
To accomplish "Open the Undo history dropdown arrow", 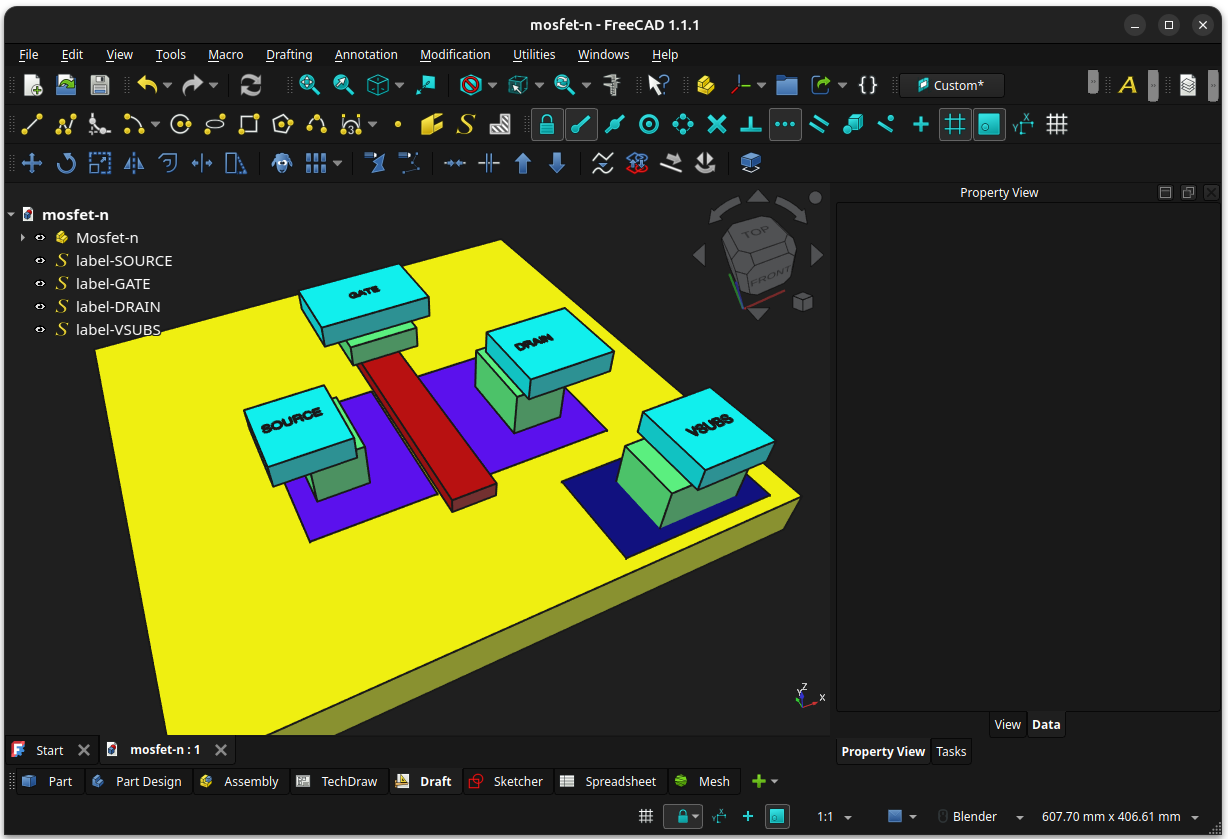I will click(167, 85).
